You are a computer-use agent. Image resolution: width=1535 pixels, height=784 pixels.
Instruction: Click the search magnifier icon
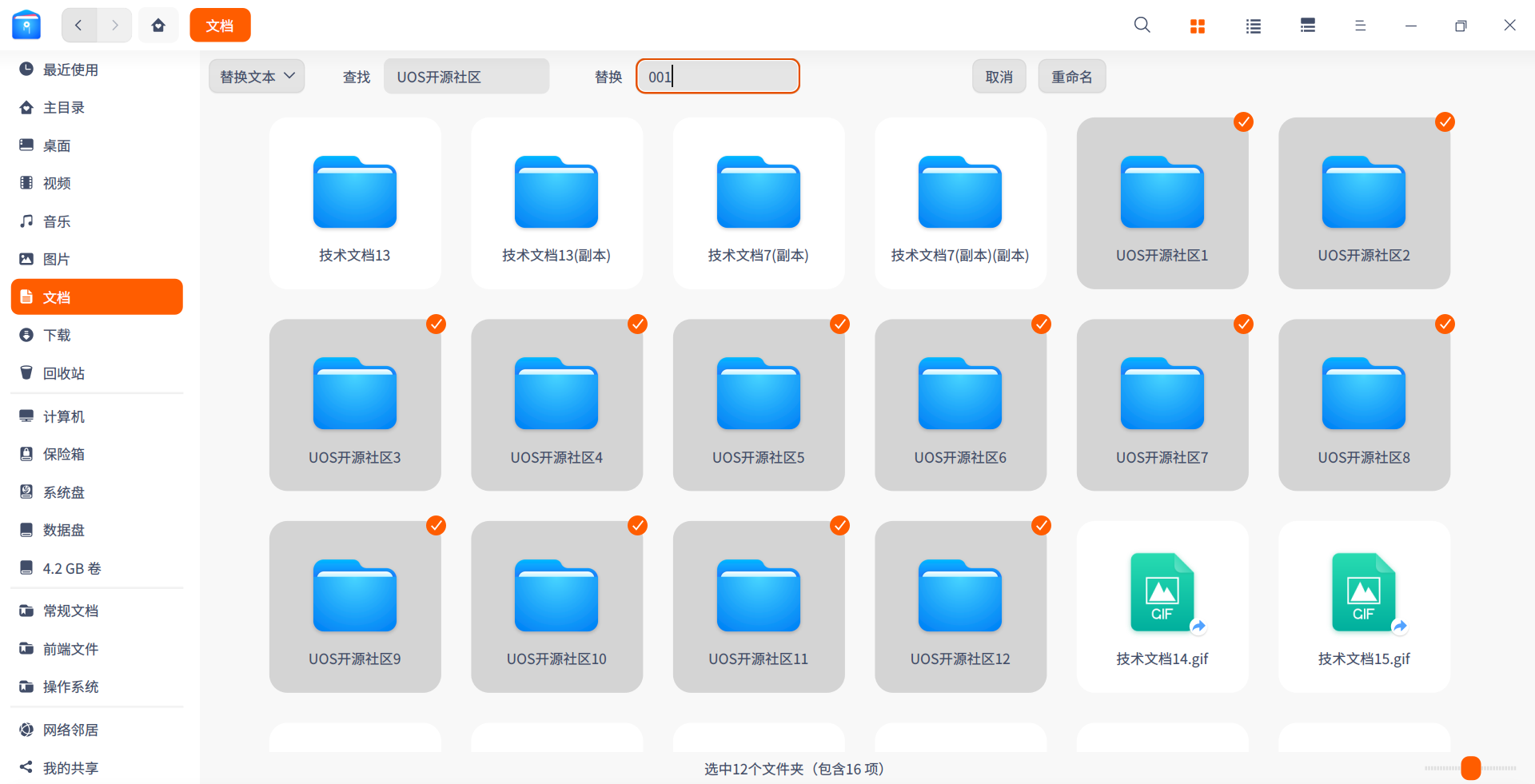pyautogui.click(x=1142, y=25)
